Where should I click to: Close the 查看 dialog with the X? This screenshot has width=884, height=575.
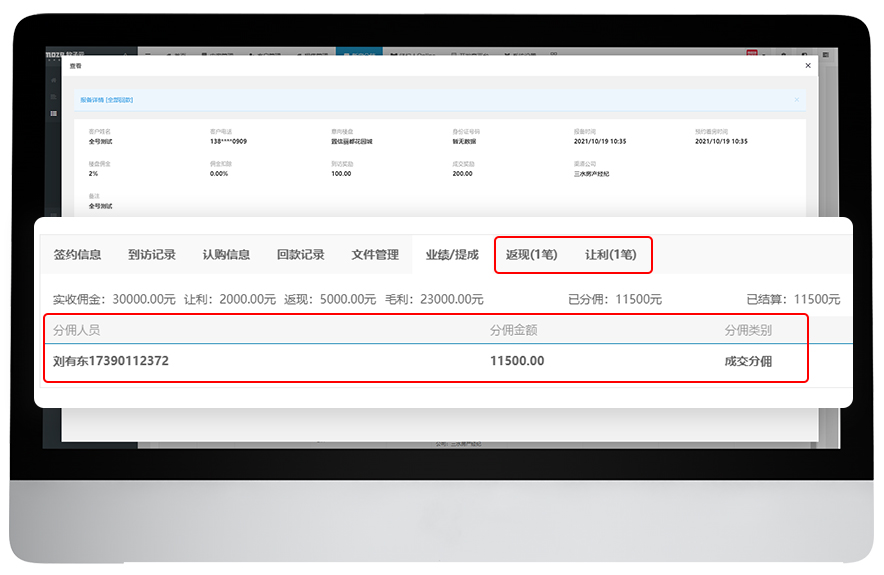tap(808, 65)
